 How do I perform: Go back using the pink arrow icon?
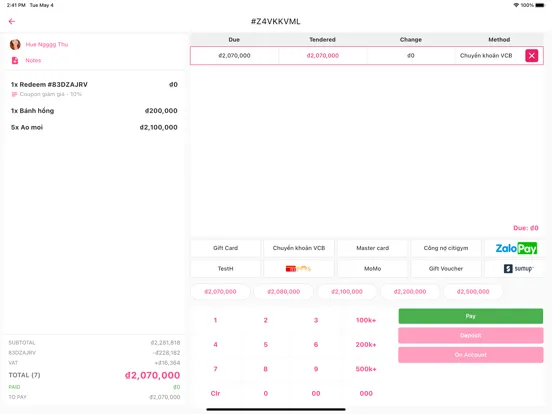click(12, 21)
